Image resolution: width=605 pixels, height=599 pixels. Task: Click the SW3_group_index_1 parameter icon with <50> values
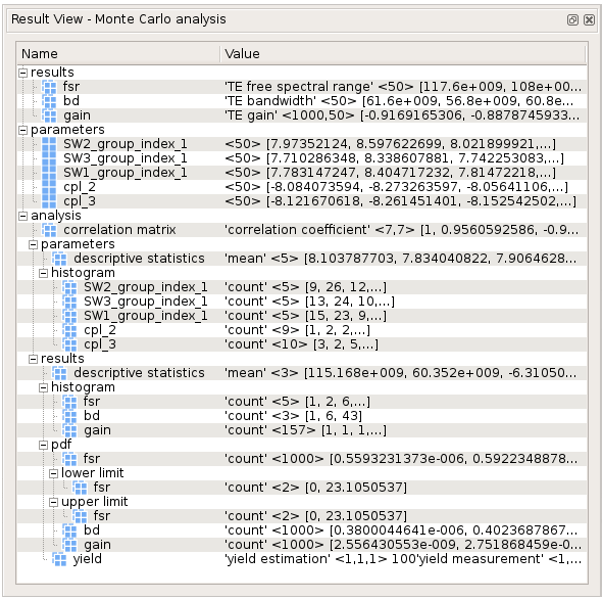(x=49, y=158)
